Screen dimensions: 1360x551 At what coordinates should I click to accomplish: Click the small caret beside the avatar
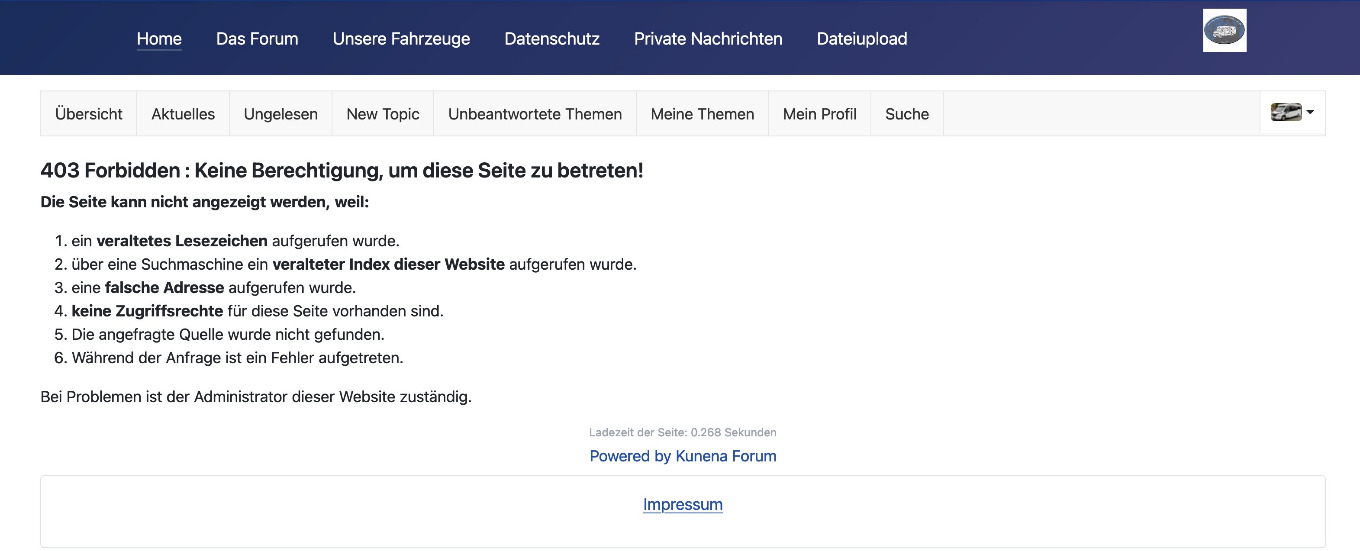point(1310,113)
